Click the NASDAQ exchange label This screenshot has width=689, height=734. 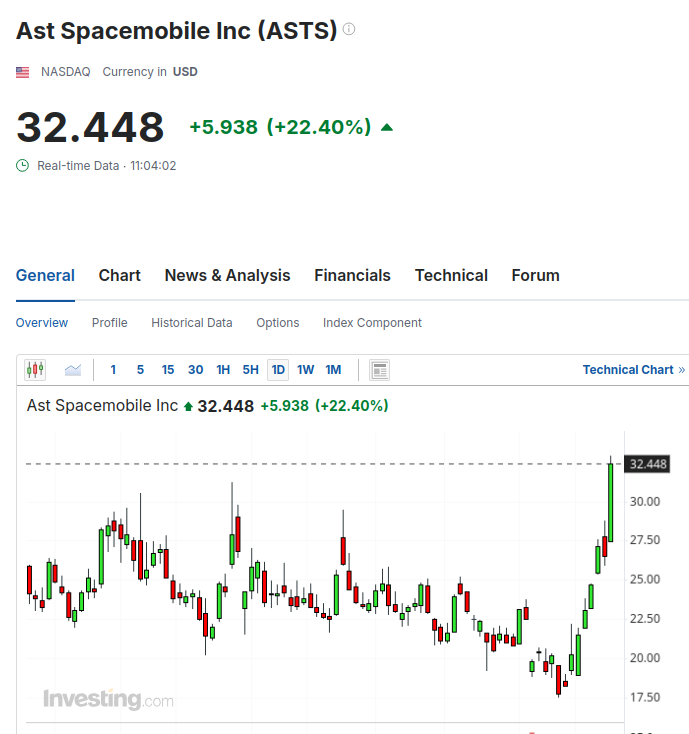[x=66, y=72]
